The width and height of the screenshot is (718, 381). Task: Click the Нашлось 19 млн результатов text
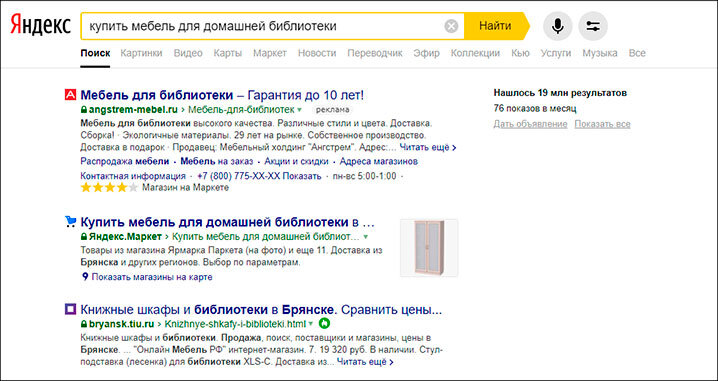[x=560, y=93]
